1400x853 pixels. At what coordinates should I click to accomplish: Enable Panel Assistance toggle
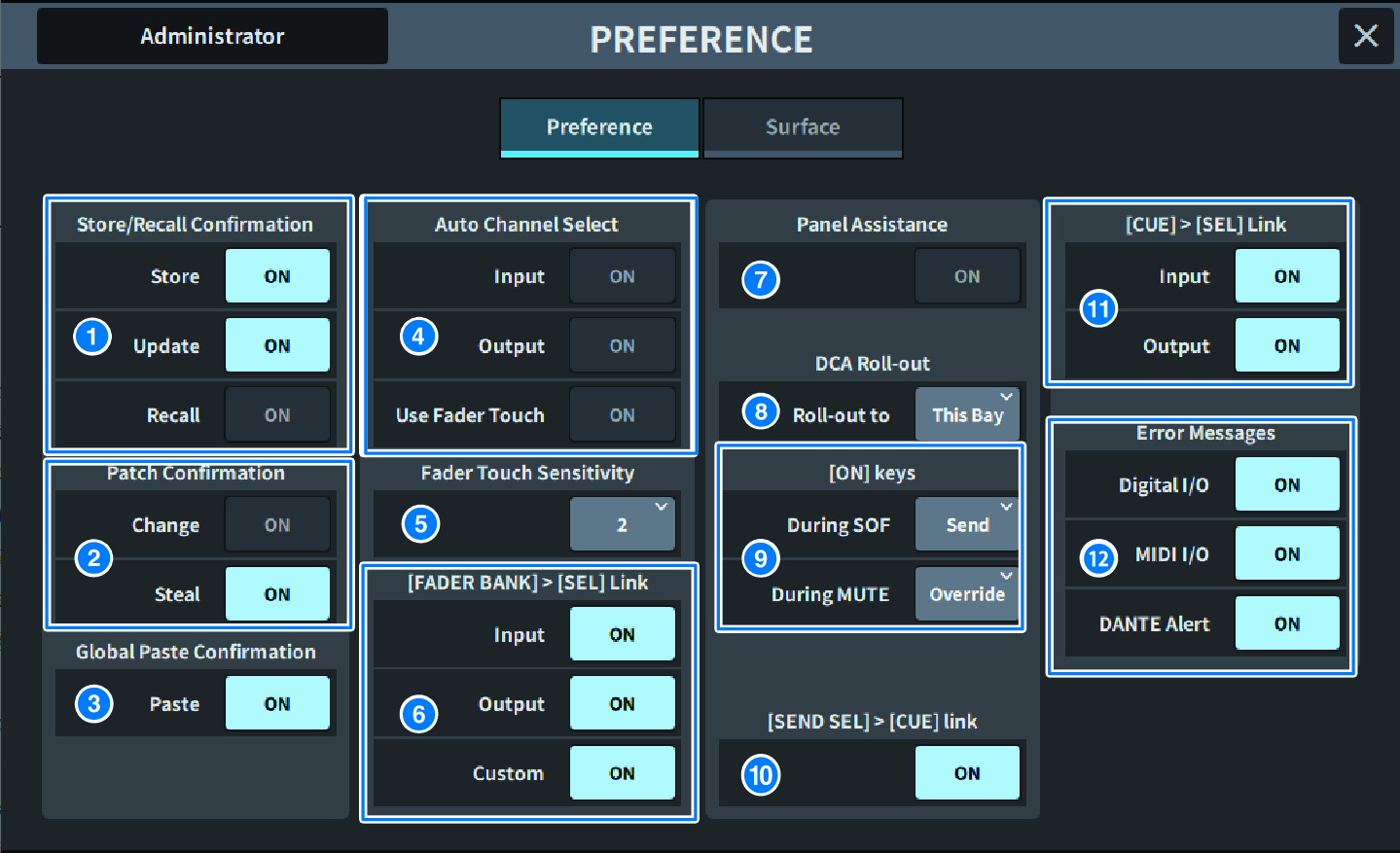click(x=967, y=276)
